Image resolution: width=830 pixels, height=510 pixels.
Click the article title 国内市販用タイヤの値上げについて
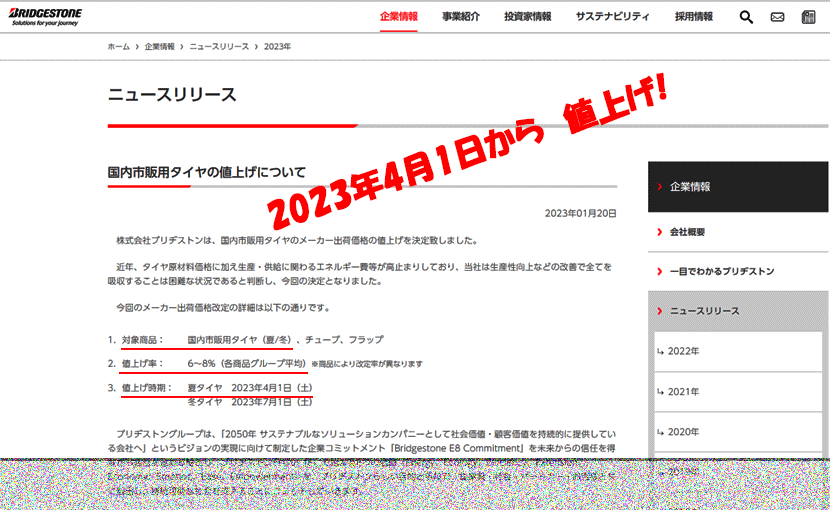point(207,172)
